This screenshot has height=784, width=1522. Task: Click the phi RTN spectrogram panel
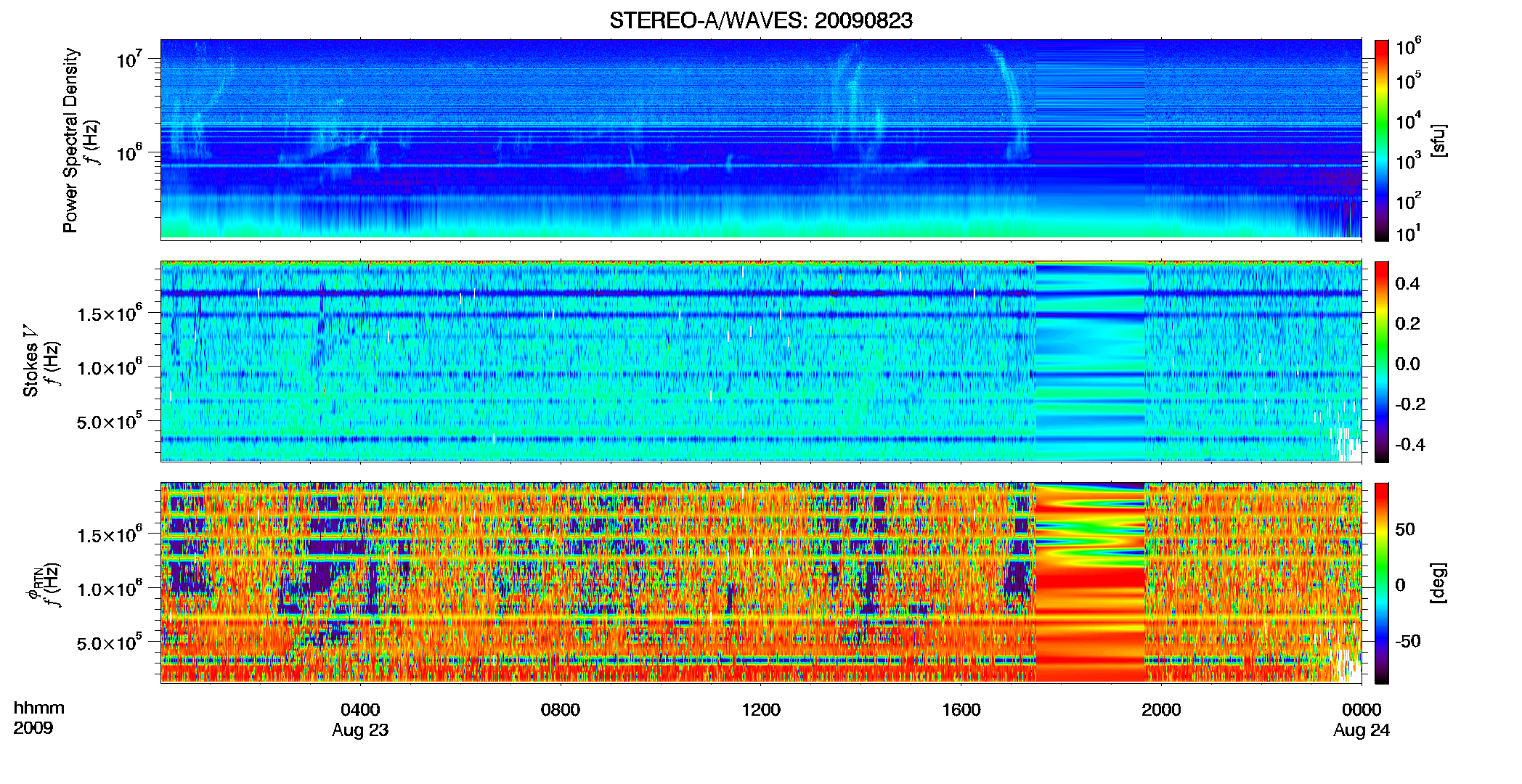pyautogui.click(x=761, y=583)
